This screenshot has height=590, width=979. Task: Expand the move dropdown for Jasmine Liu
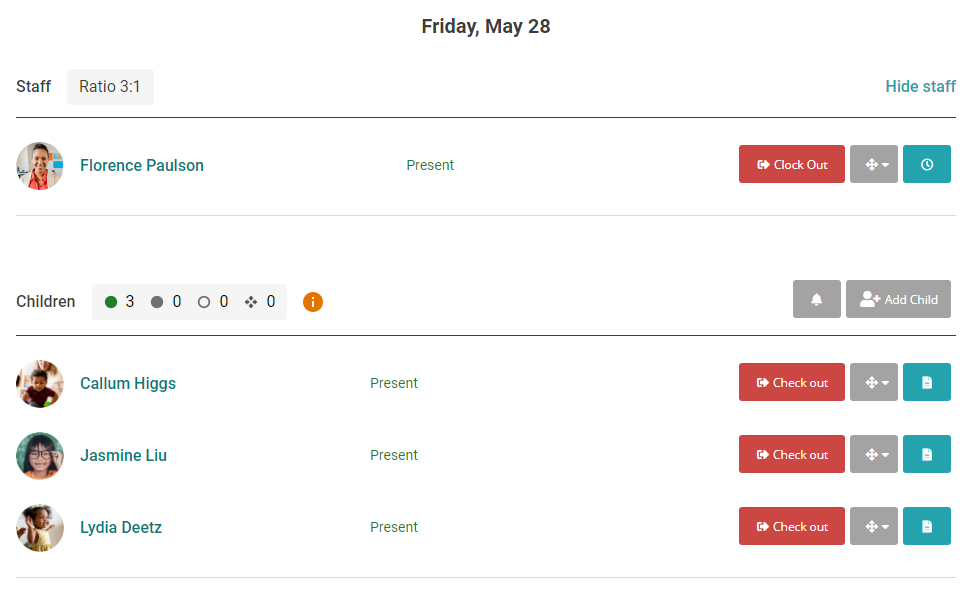coord(874,454)
